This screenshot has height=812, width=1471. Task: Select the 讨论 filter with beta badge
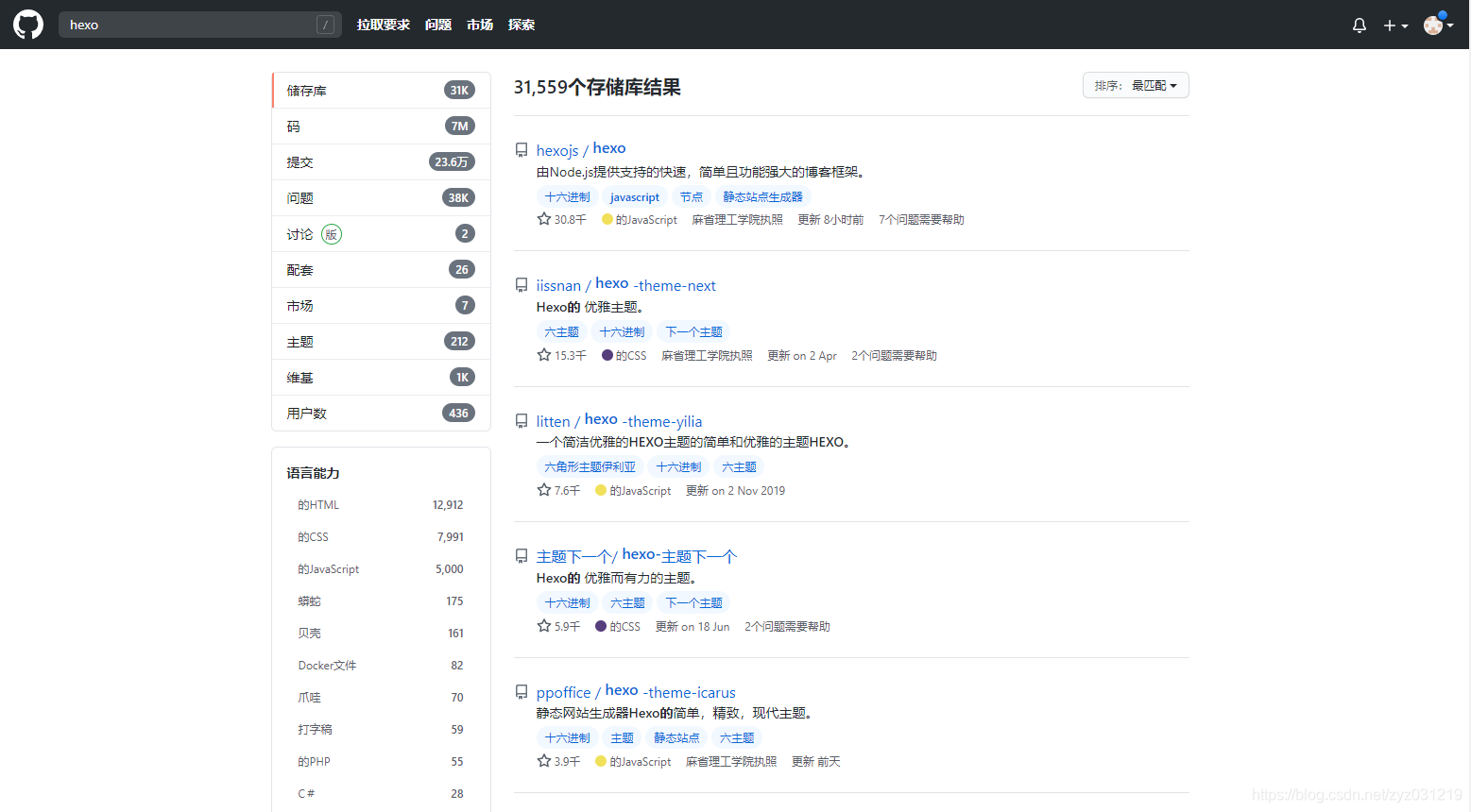point(381,234)
